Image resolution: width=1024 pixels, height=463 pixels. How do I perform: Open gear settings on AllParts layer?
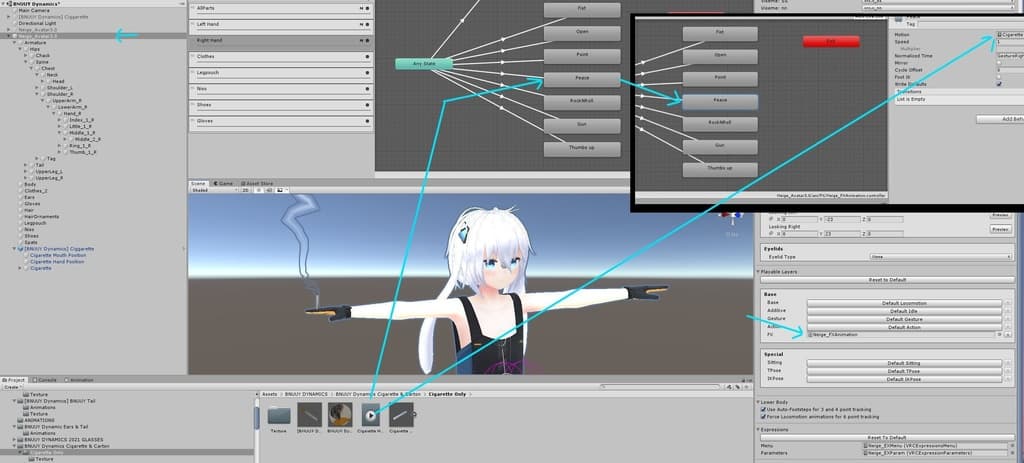(x=368, y=8)
